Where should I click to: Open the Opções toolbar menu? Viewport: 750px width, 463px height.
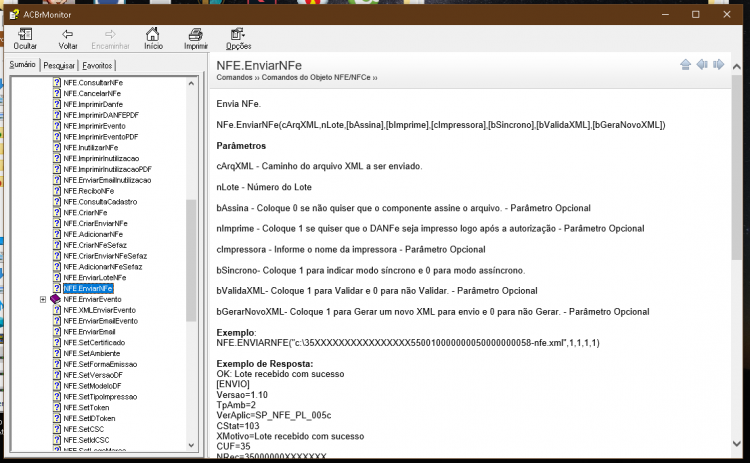click(x=238, y=39)
